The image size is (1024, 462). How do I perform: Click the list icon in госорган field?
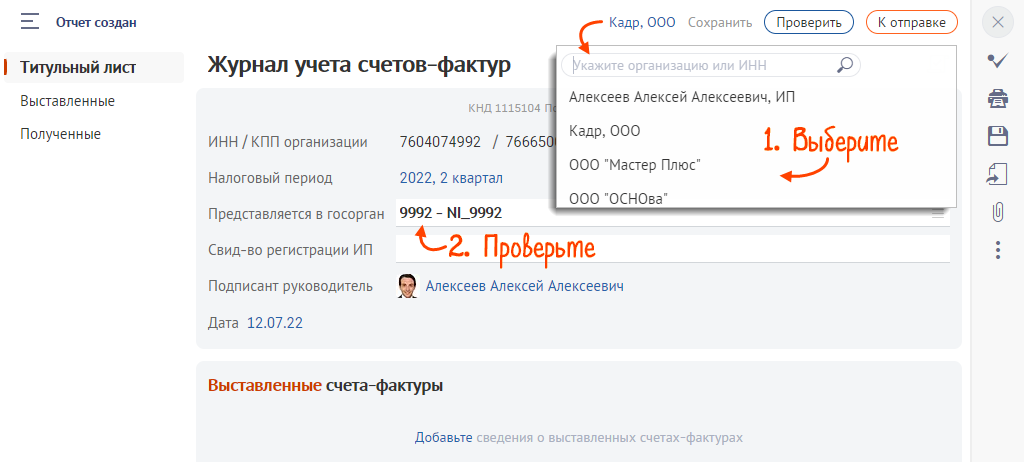click(x=937, y=213)
